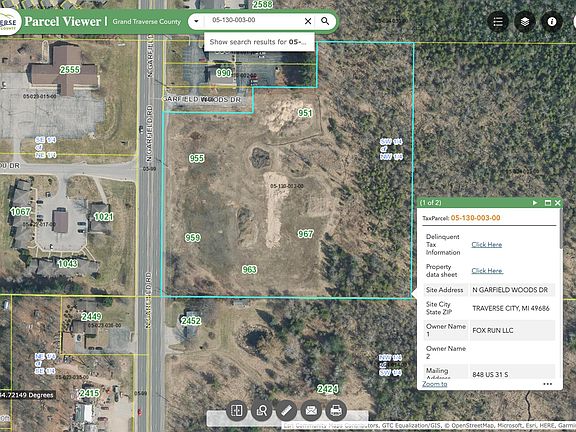Click address label 951 on map
576x432 pixels.
pos(305,113)
